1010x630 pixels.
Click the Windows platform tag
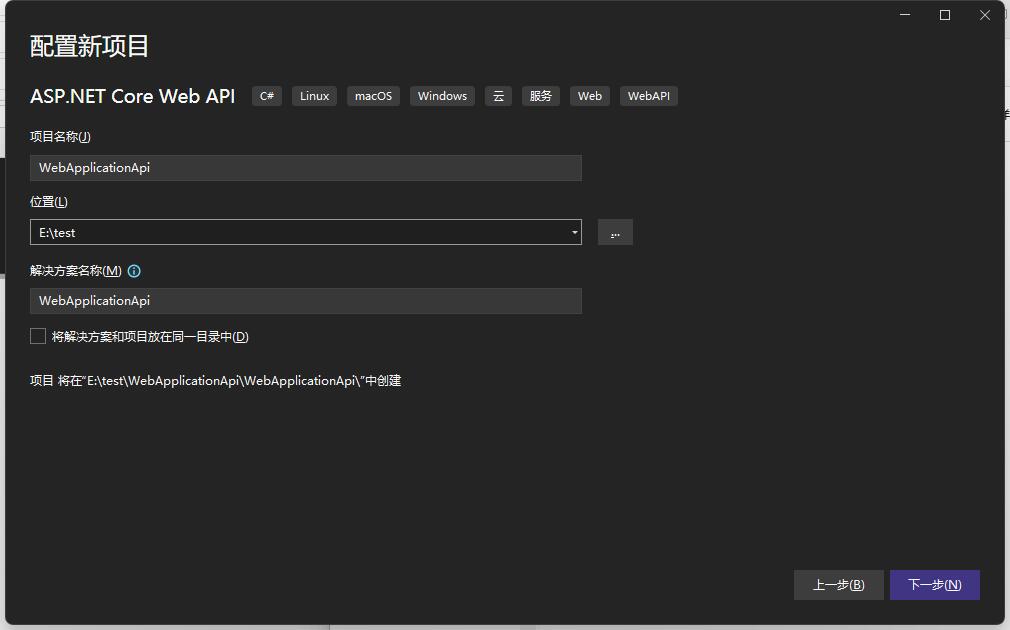(442, 96)
